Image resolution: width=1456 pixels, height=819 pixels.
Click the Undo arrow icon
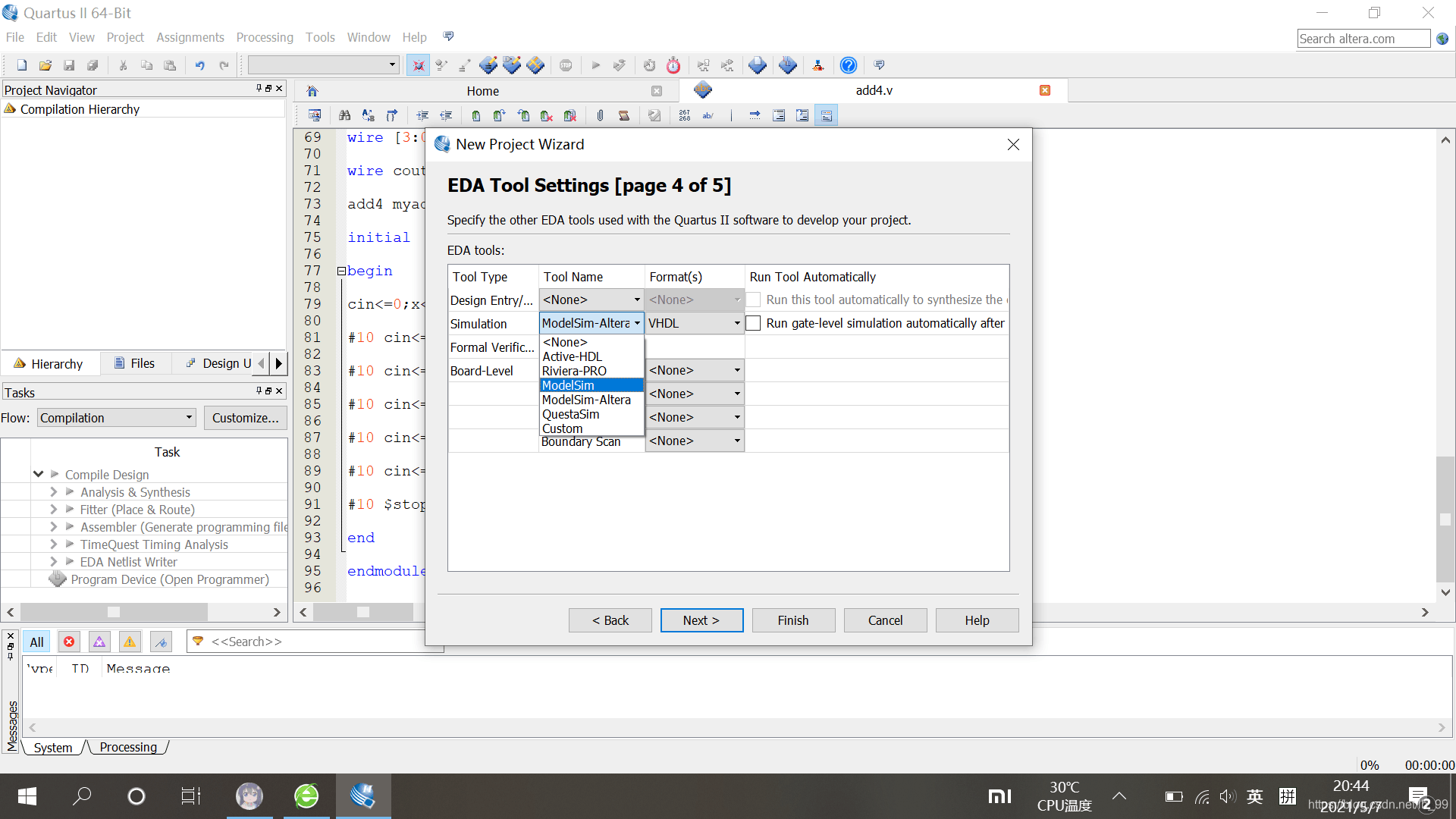tap(199, 65)
